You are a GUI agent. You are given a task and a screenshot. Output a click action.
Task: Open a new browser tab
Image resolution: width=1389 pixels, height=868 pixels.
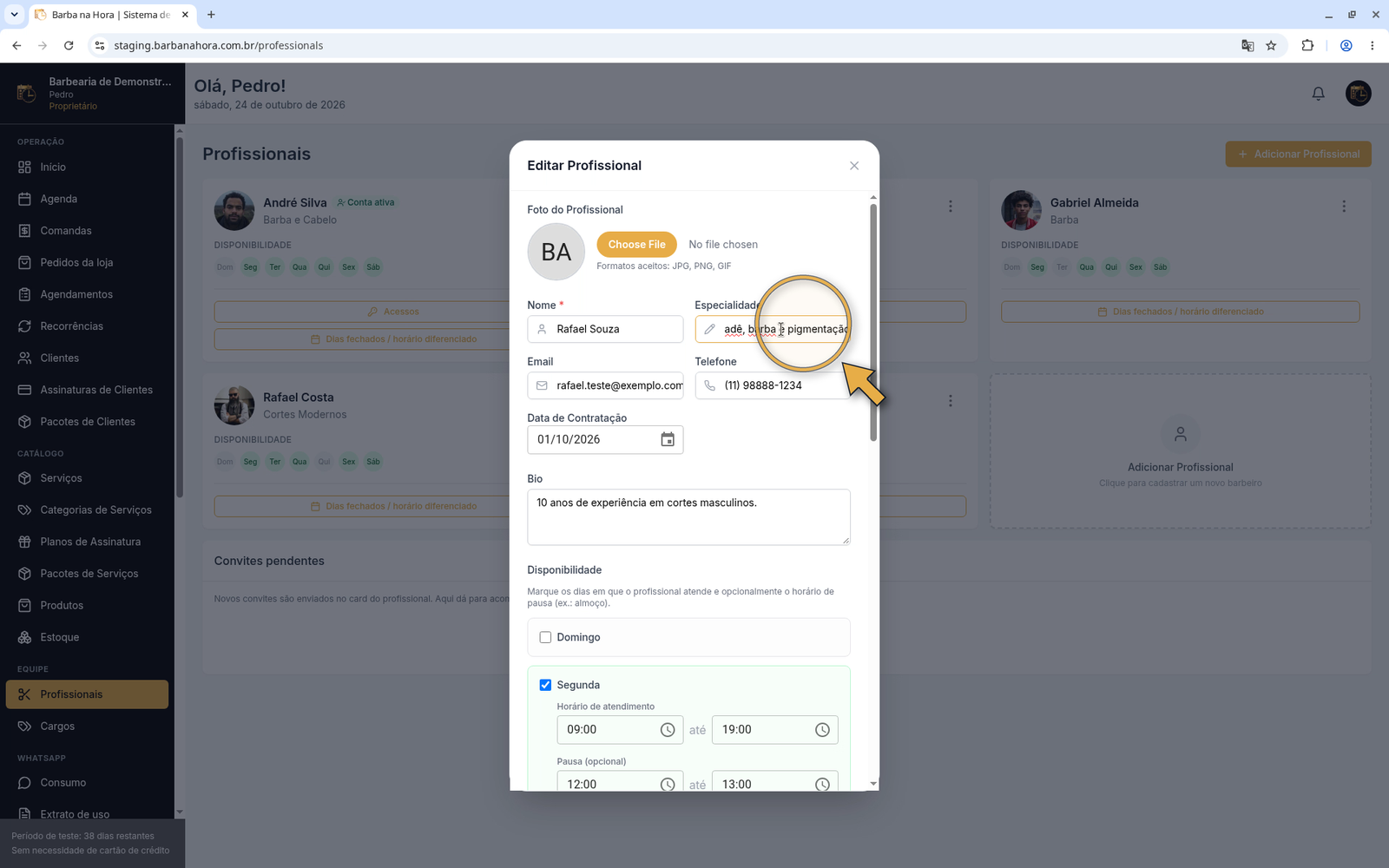[211, 15]
